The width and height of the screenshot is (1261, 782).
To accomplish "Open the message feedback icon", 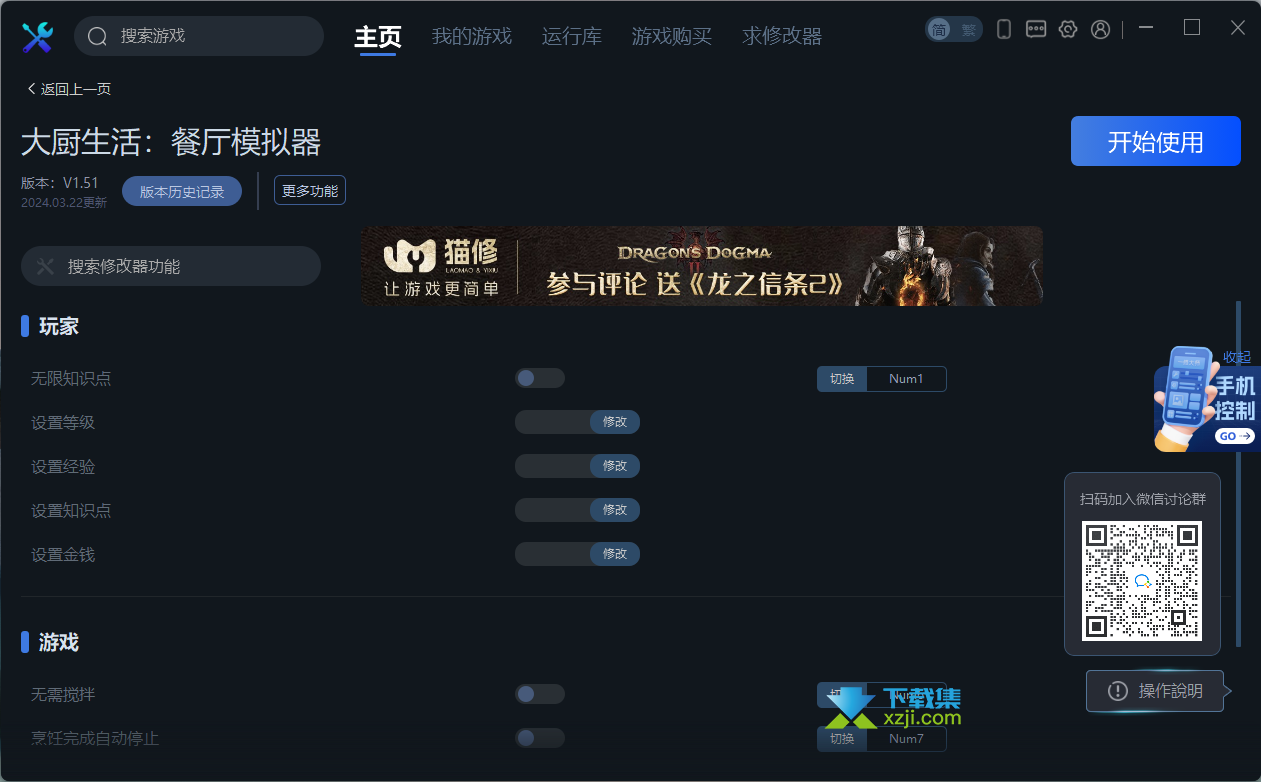I will tap(1036, 30).
